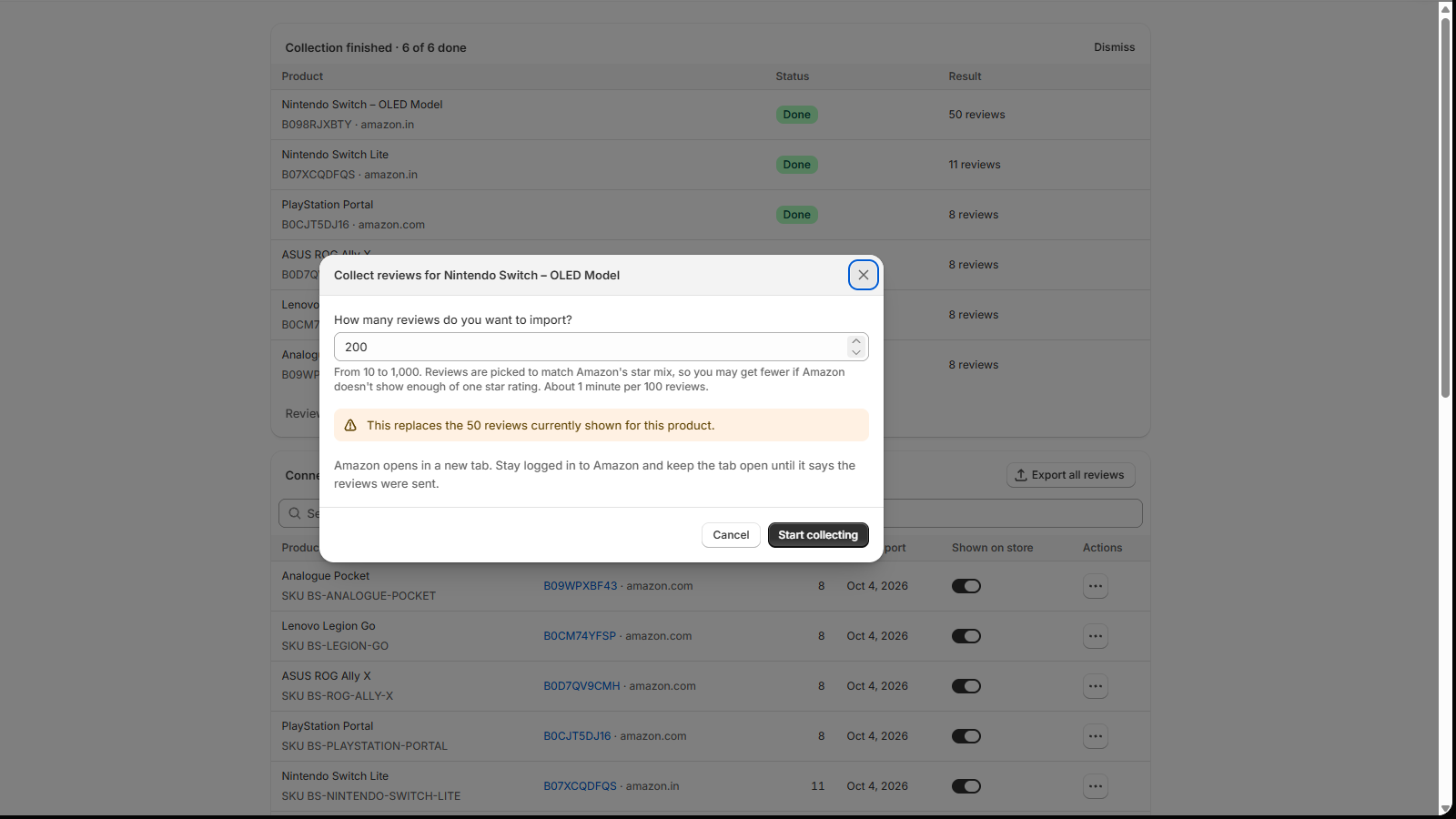Open actions menu for ASUS ROG Ally X

(x=1096, y=686)
